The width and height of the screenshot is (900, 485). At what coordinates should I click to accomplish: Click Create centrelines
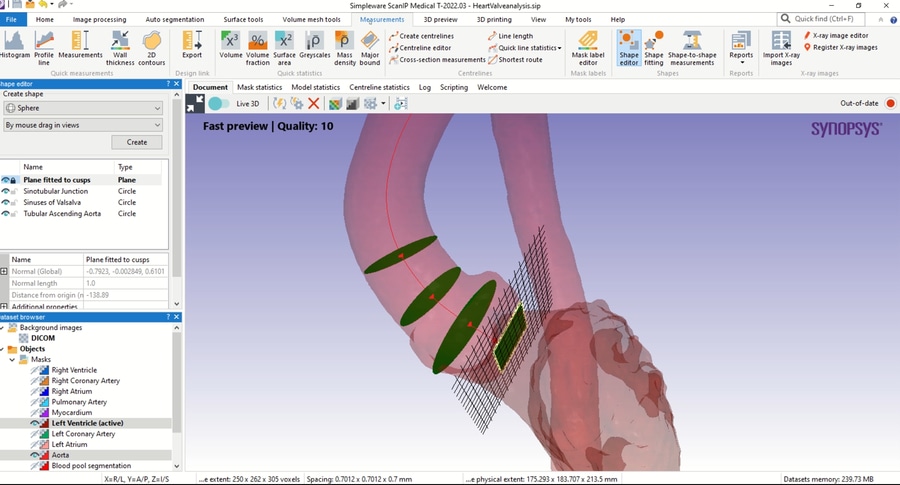pyautogui.click(x=421, y=36)
